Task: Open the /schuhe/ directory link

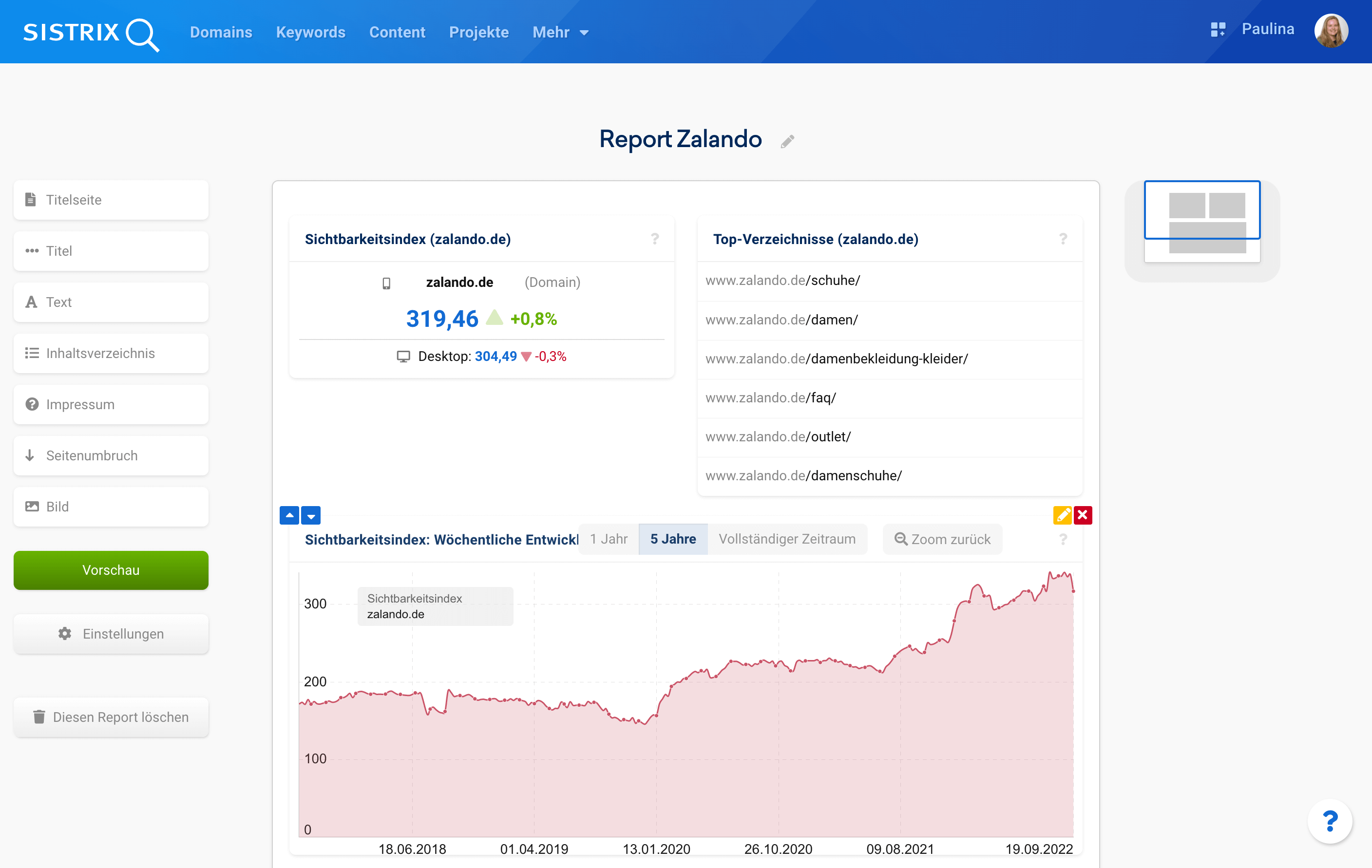Action: point(783,281)
